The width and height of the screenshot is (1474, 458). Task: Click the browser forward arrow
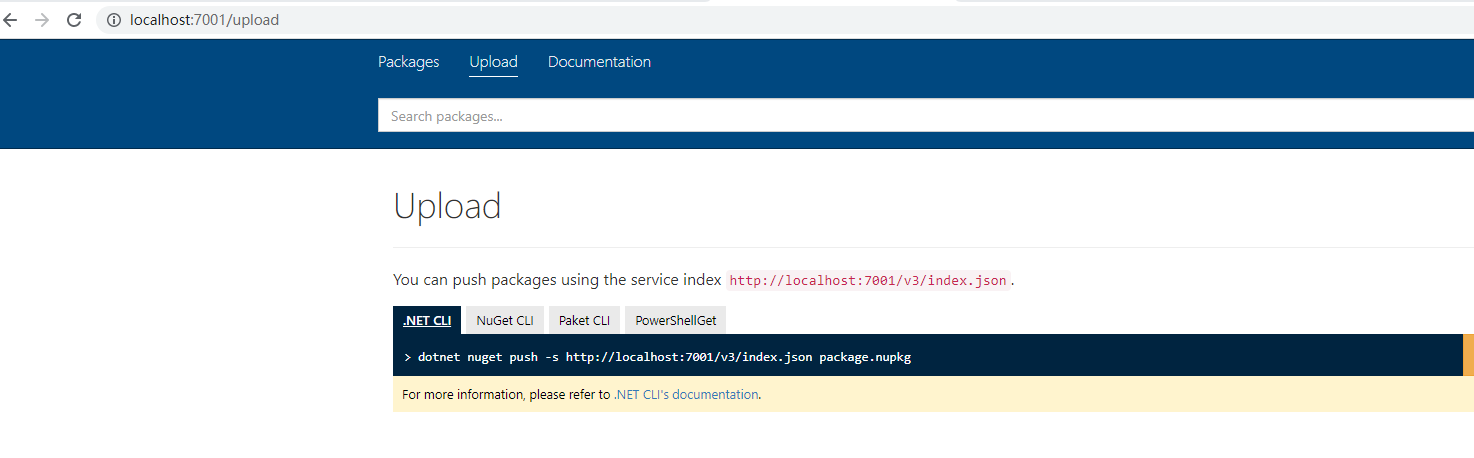coord(42,20)
